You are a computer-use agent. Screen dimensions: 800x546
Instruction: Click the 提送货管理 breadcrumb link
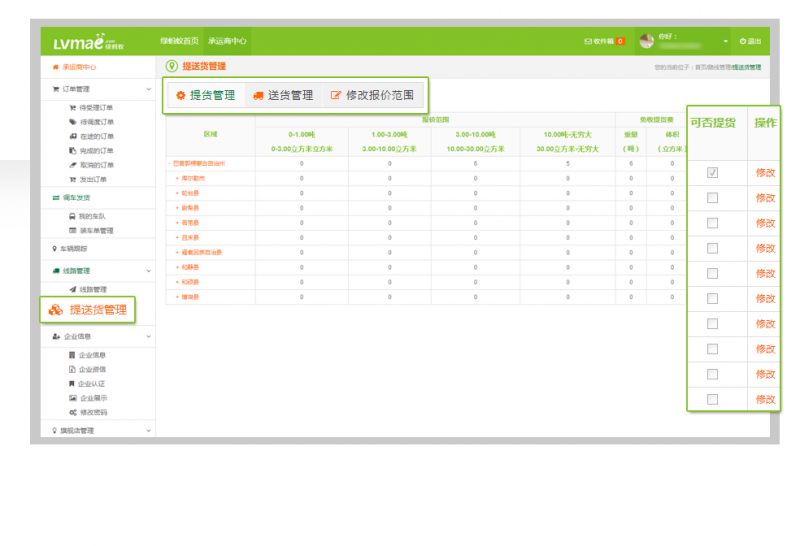(746, 67)
